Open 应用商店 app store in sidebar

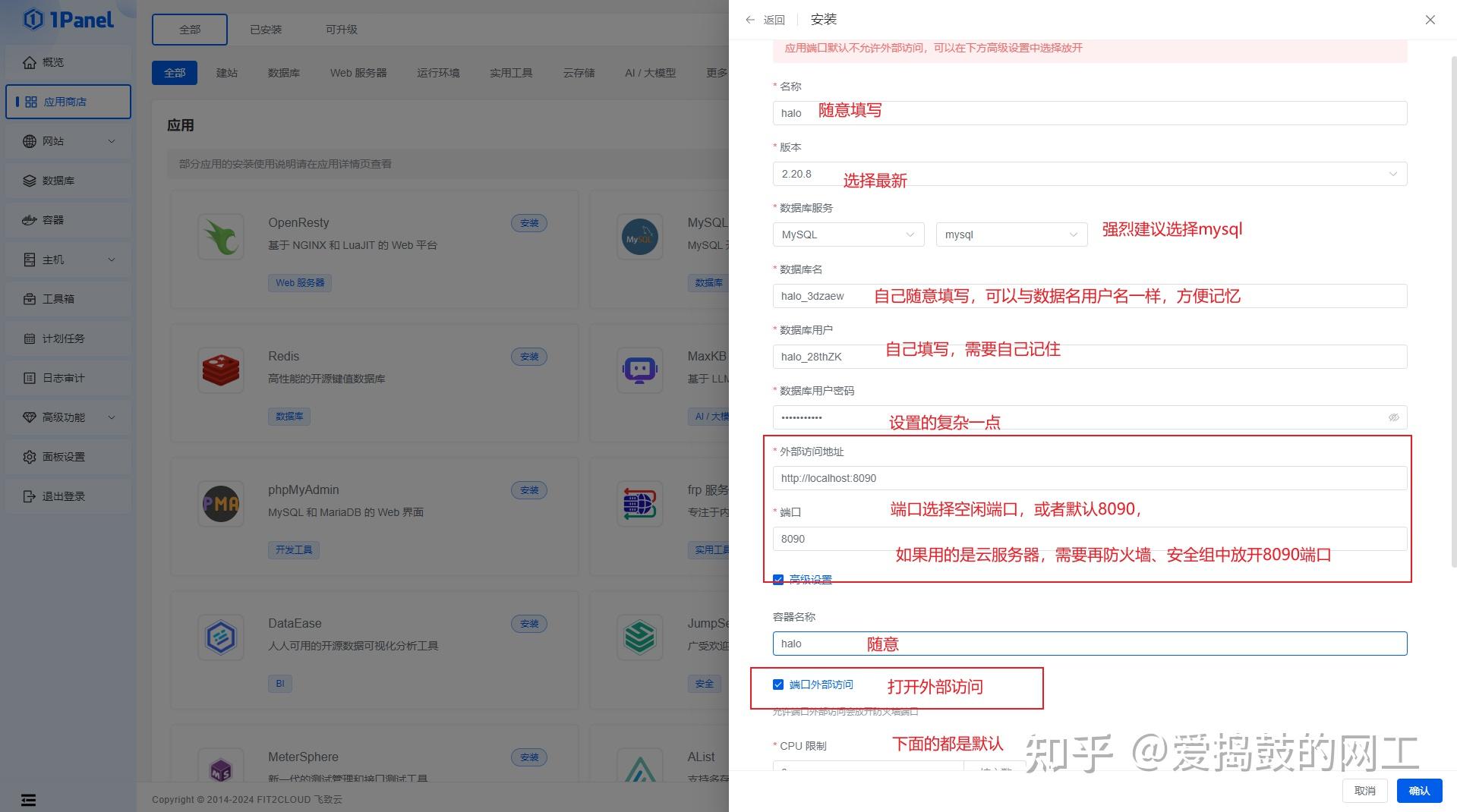[68, 102]
